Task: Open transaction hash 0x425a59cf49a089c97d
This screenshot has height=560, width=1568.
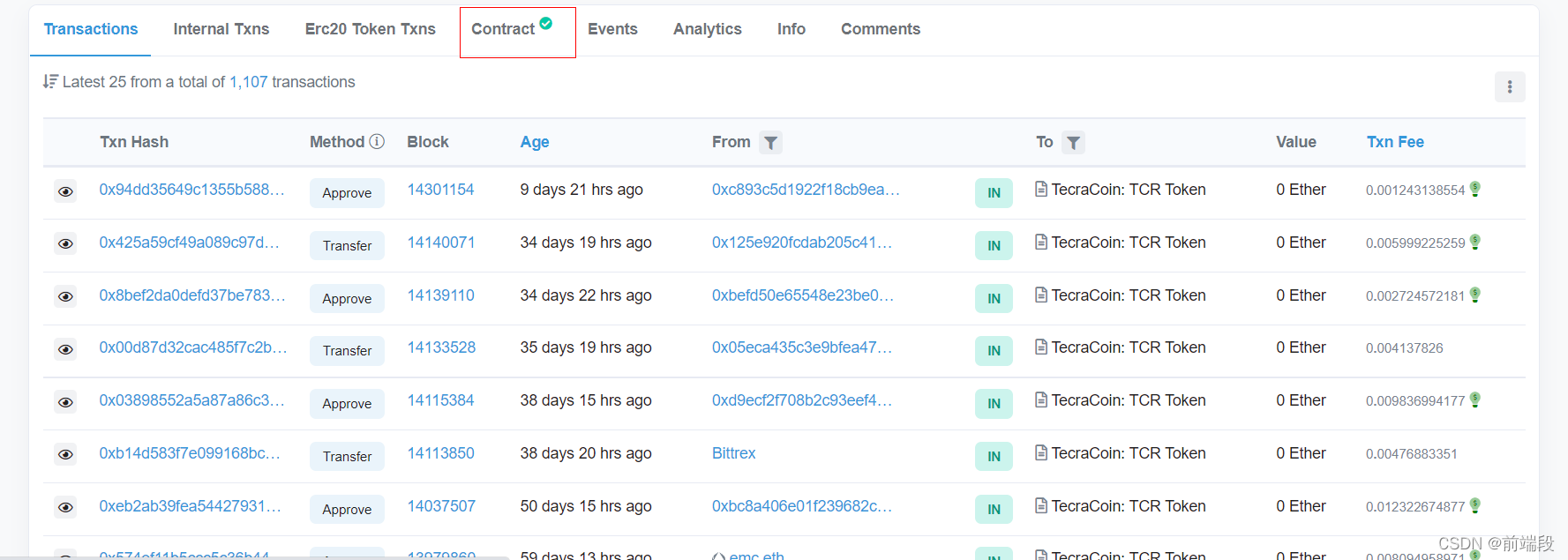Action: tap(190, 243)
